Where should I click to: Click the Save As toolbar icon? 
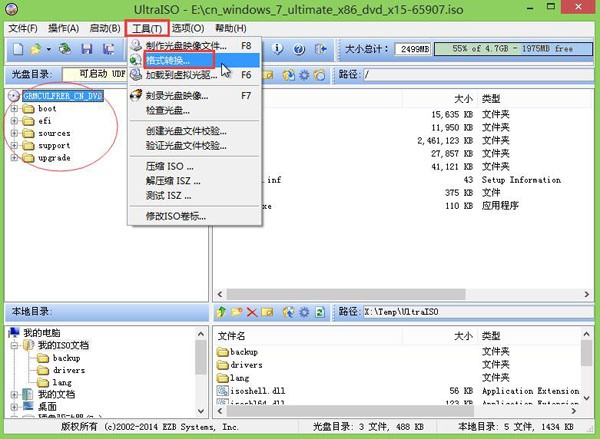(x=108, y=49)
